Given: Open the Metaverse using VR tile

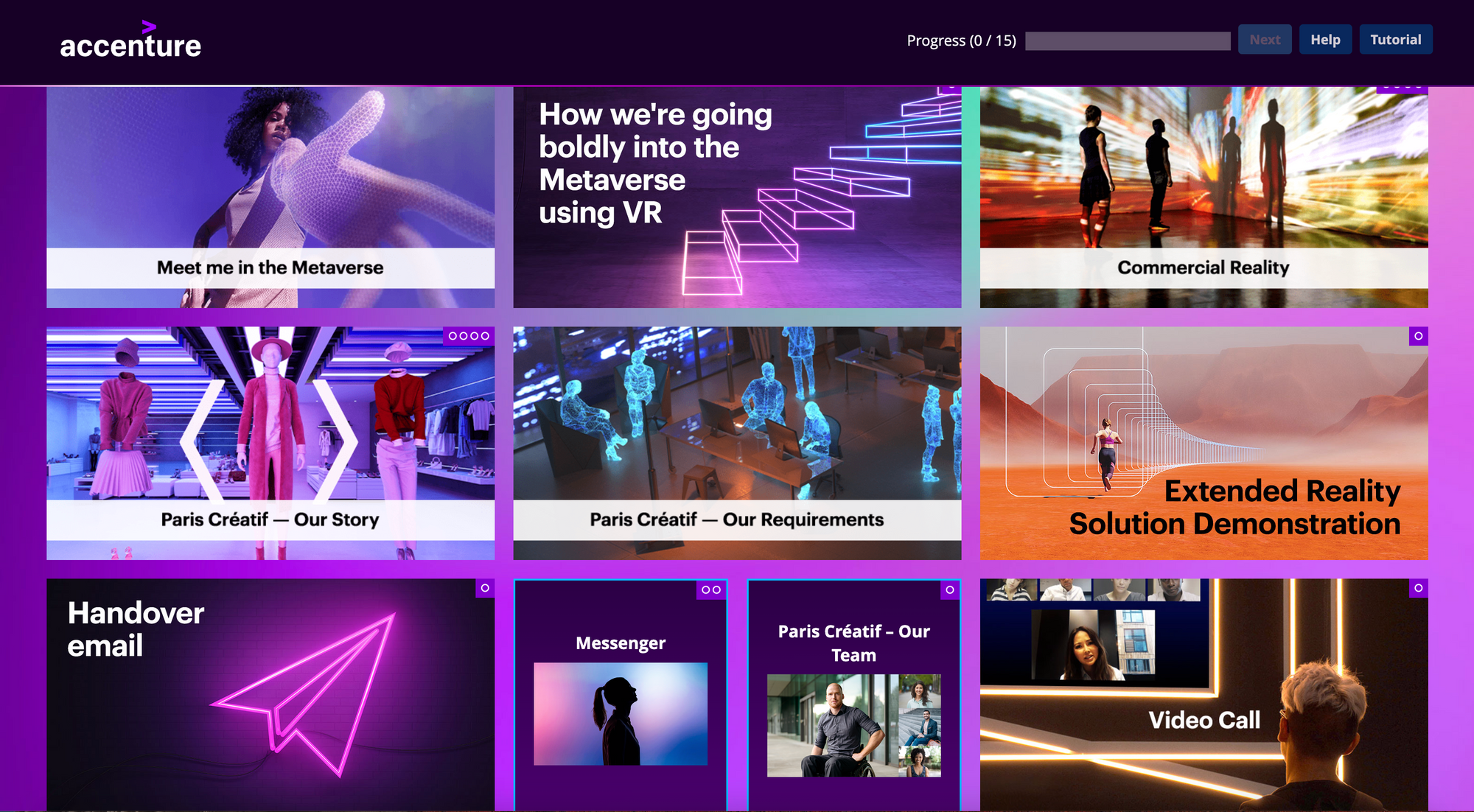Looking at the screenshot, I should (x=737, y=197).
